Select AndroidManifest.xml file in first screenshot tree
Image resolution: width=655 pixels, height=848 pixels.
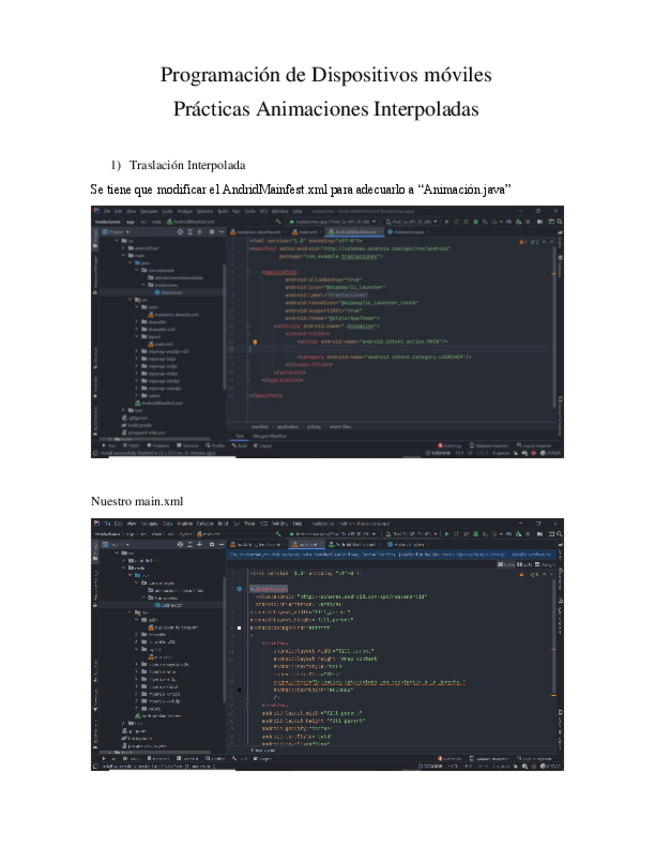pos(158,403)
